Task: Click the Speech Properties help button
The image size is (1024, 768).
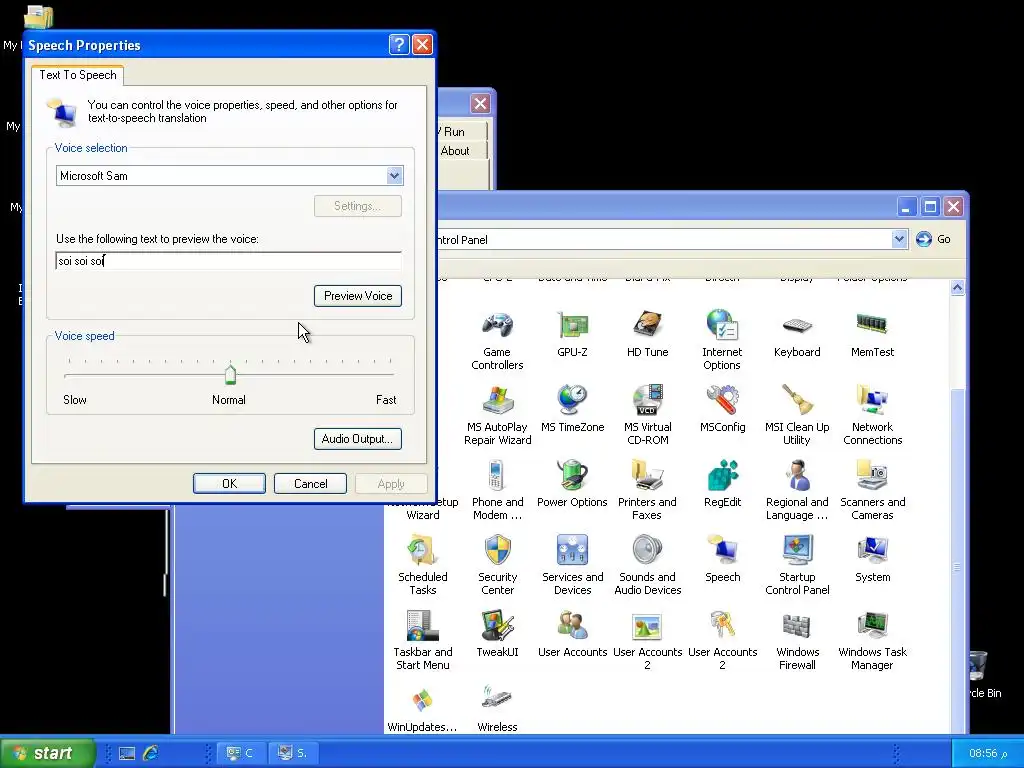Action: 398,44
